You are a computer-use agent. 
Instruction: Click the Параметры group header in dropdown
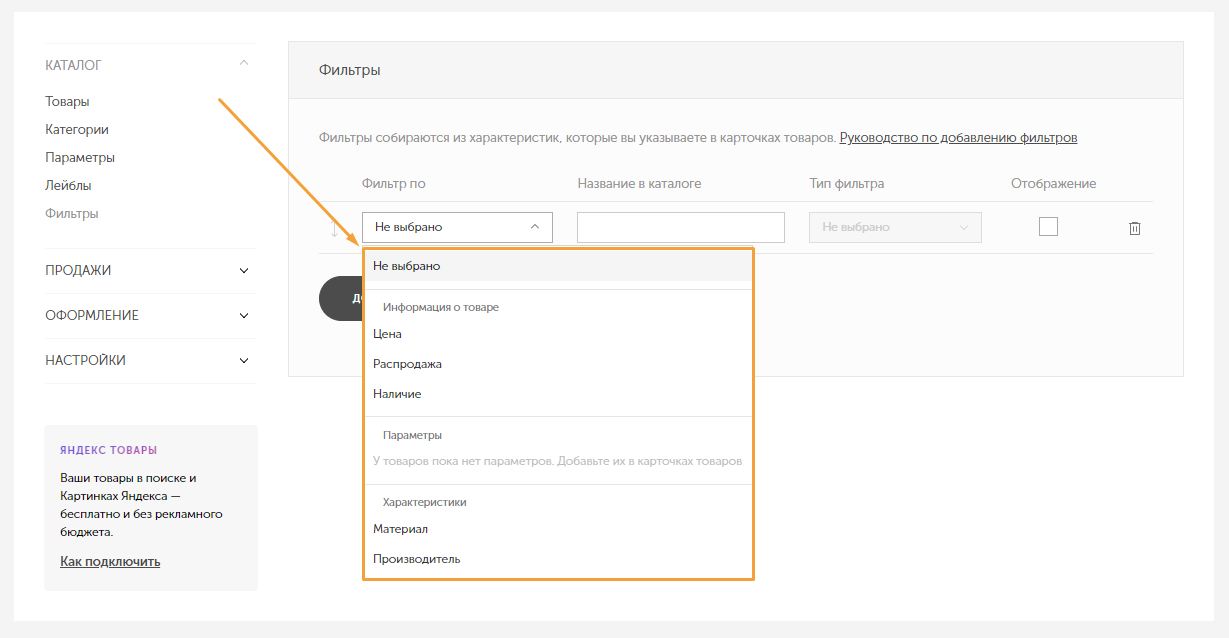coord(412,435)
